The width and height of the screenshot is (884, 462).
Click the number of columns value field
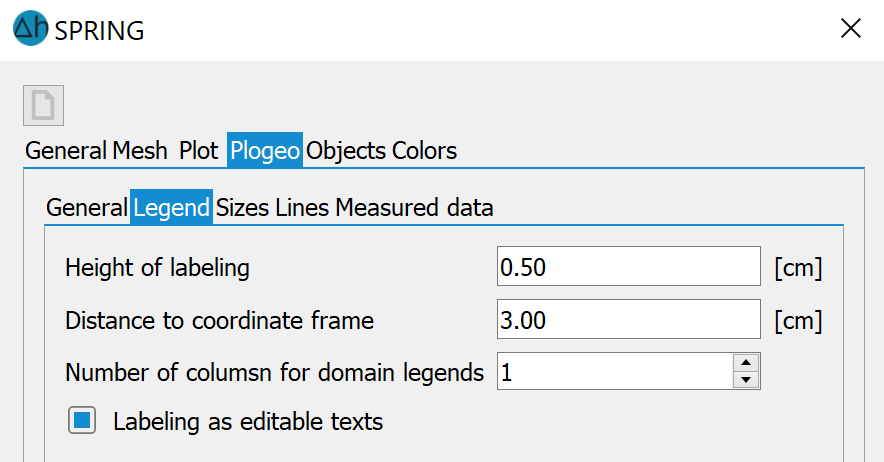click(615, 371)
